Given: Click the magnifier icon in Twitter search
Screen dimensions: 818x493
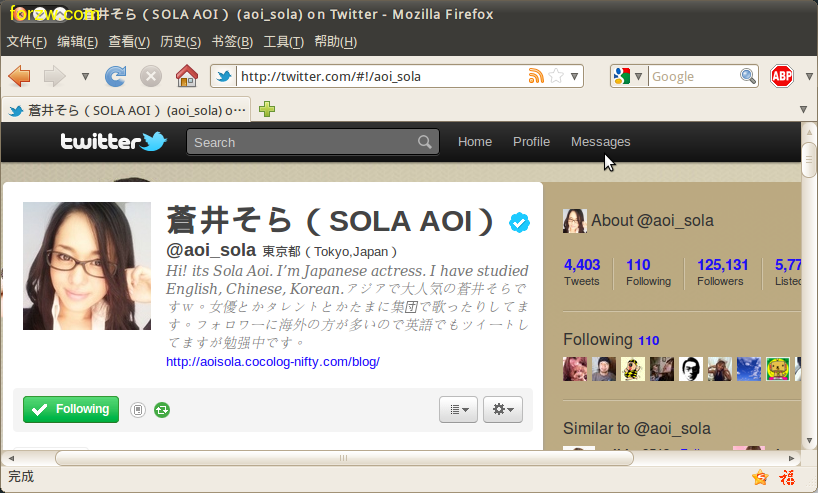Looking at the screenshot, I should pos(425,142).
